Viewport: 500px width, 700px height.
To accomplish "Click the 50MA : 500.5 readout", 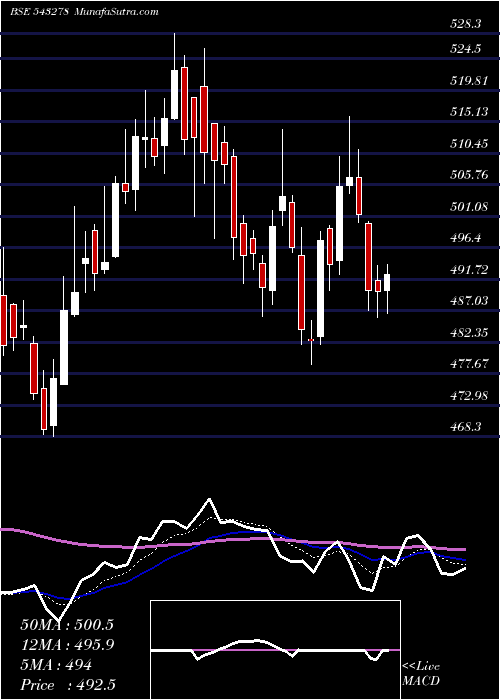I will [67, 625].
